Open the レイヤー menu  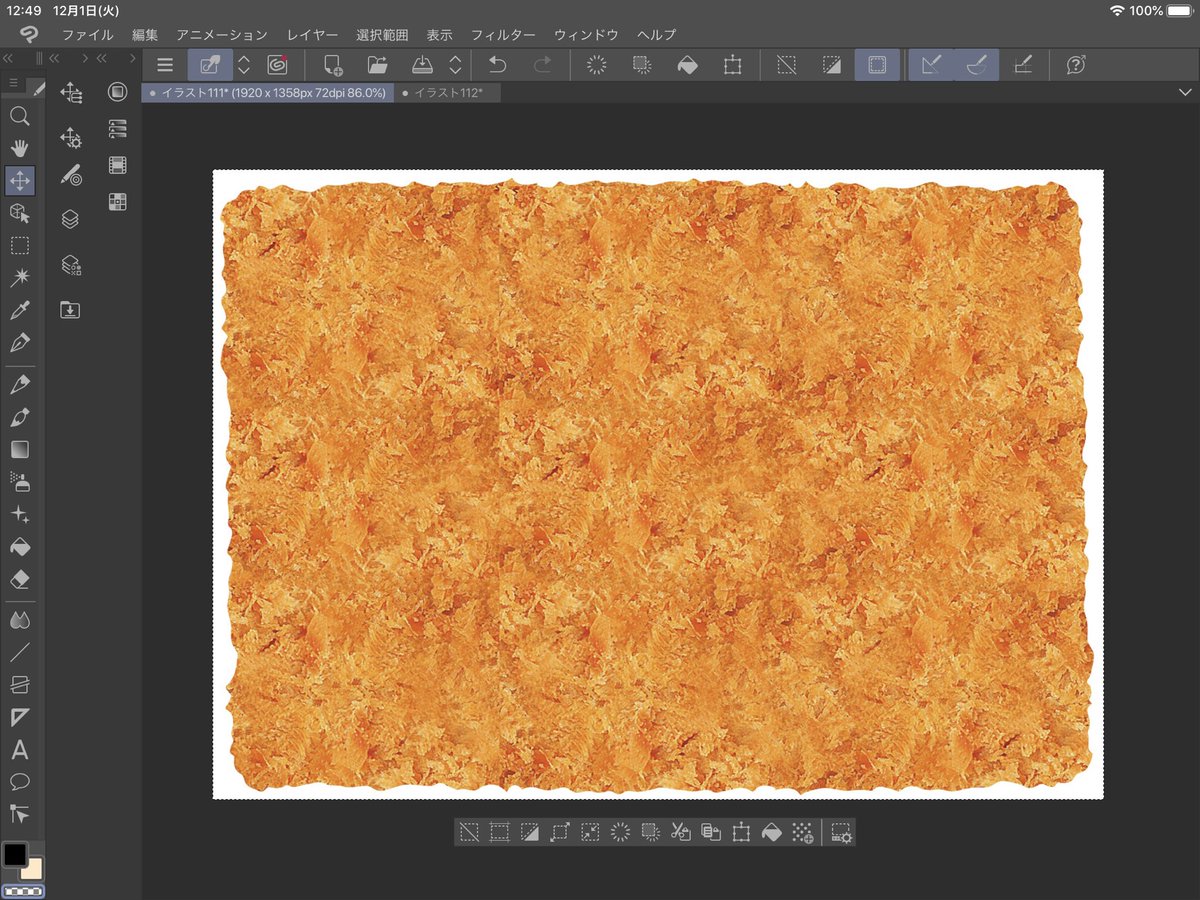point(312,35)
